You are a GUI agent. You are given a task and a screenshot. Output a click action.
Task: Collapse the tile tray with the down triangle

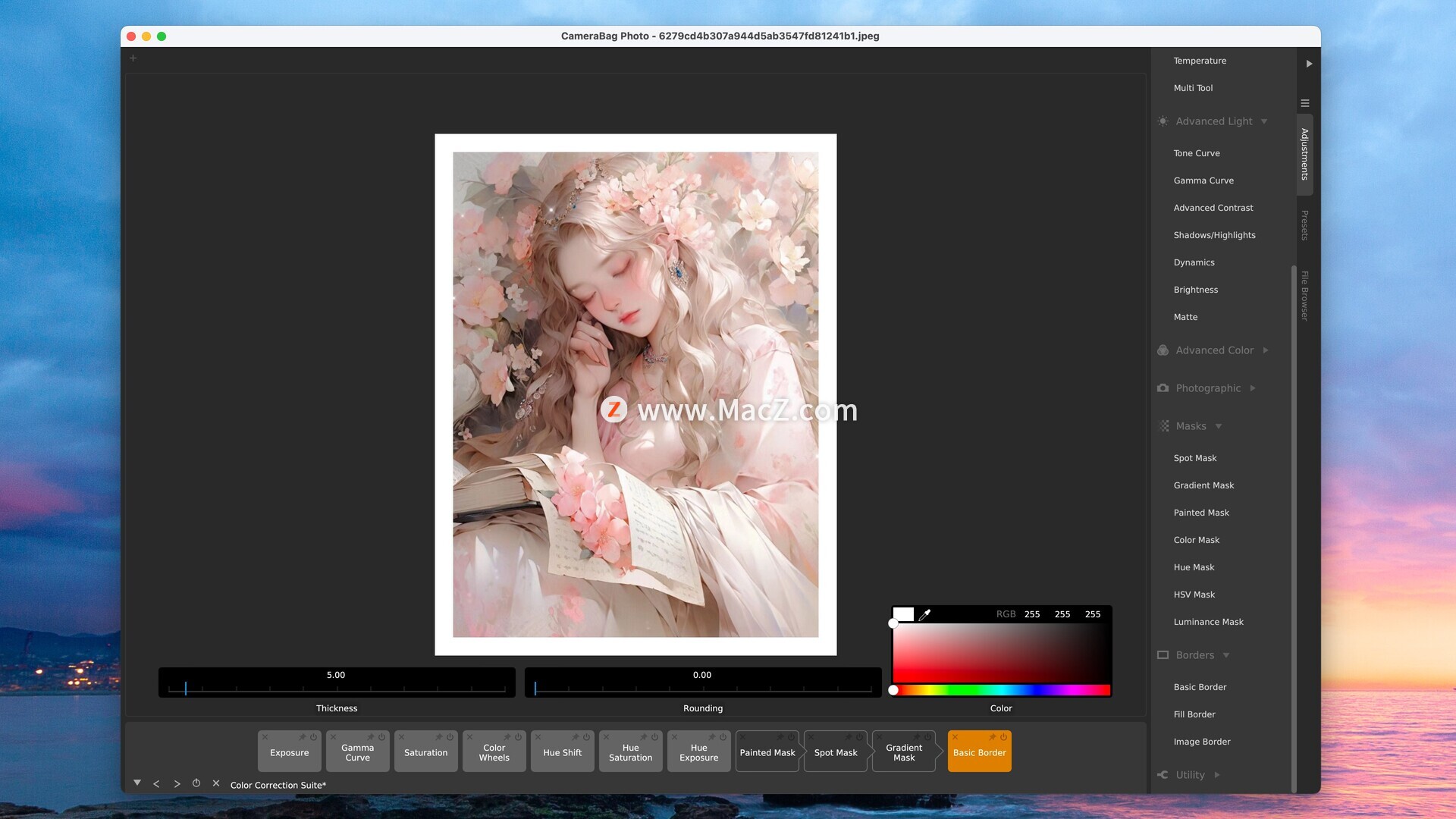pos(137,783)
